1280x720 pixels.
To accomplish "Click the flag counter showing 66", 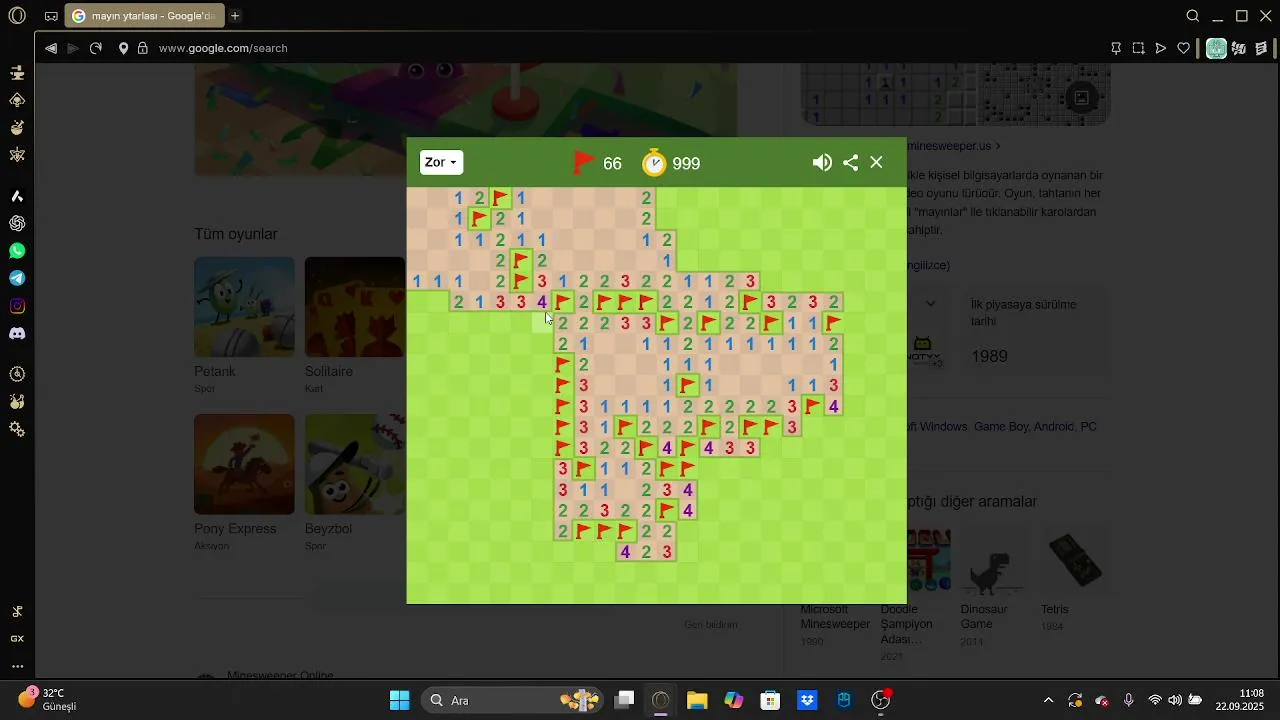I will pyautogui.click(x=597, y=163).
